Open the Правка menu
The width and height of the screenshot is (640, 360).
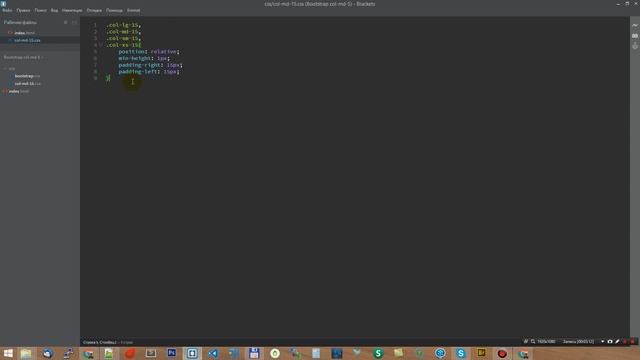[x=23, y=10]
